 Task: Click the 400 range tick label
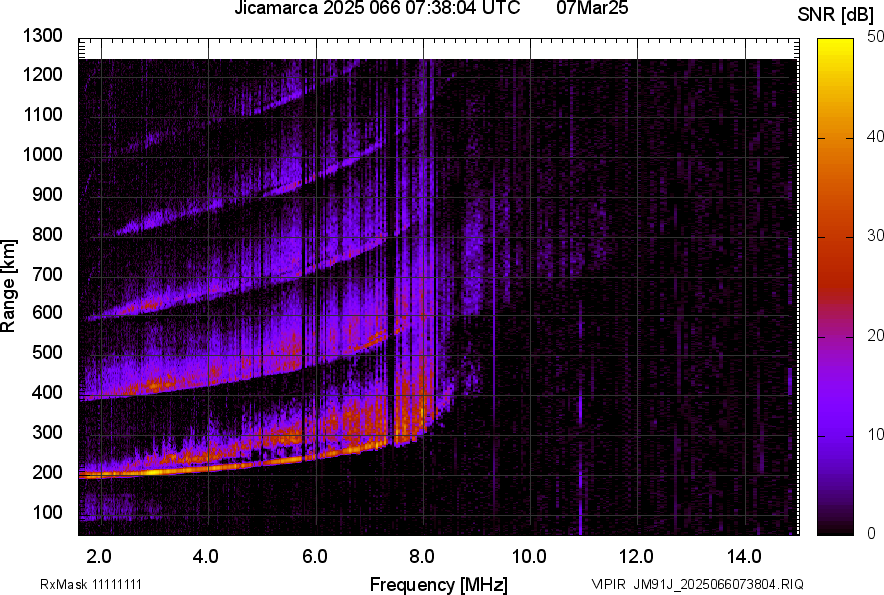pyautogui.click(x=46, y=393)
